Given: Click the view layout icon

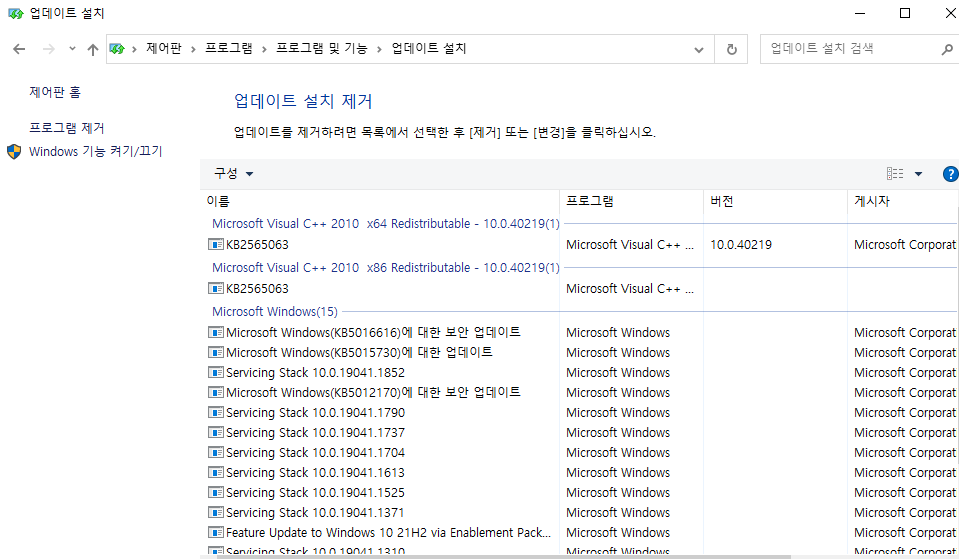Looking at the screenshot, I should (x=895, y=174).
